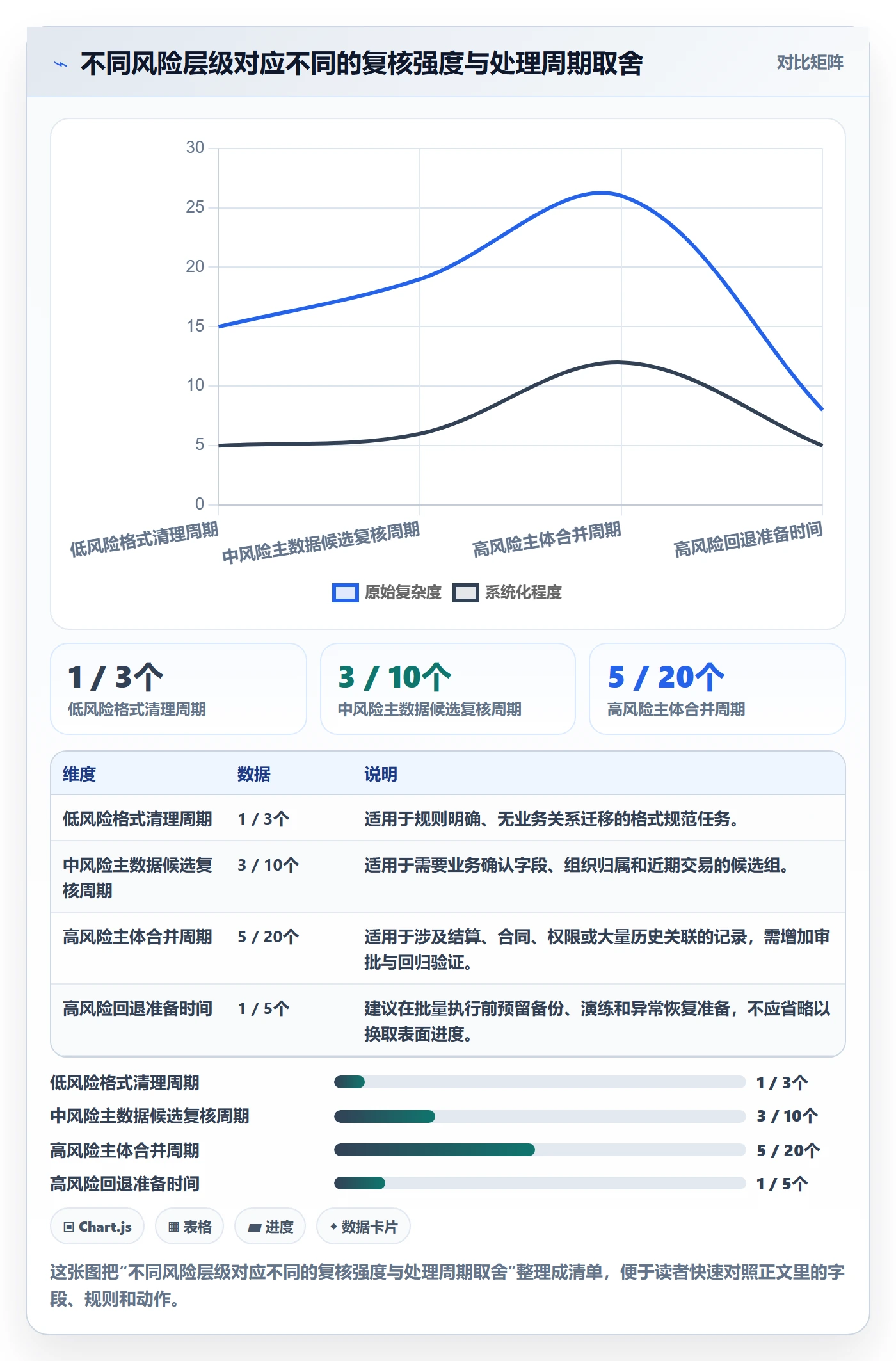Click the Chart.js chip square icon
Image resolution: width=896 pixels, height=1361 pixels.
click(x=69, y=1227)
